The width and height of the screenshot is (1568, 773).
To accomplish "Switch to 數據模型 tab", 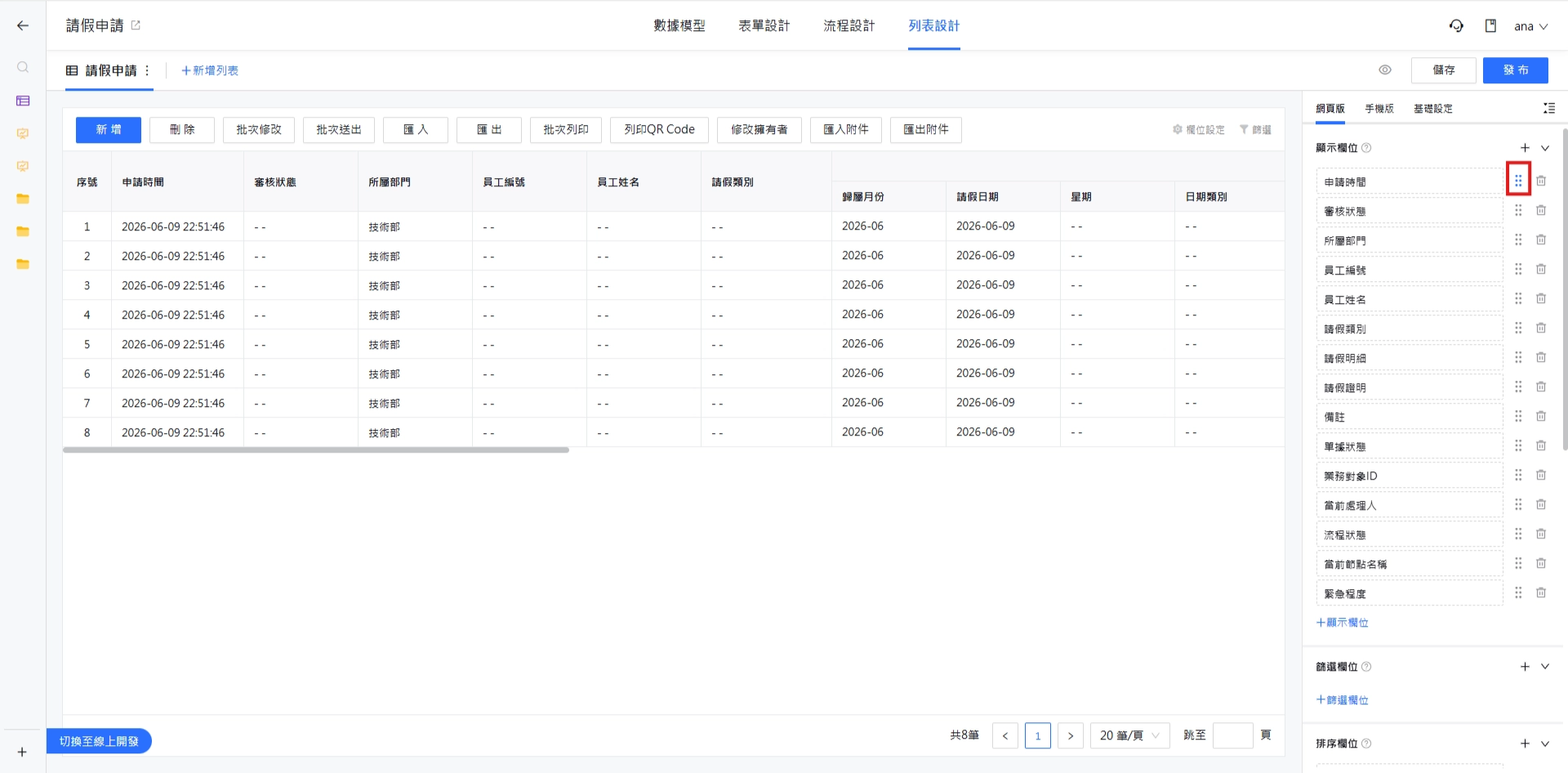I will pyautogui.click(x=679, y=25).
